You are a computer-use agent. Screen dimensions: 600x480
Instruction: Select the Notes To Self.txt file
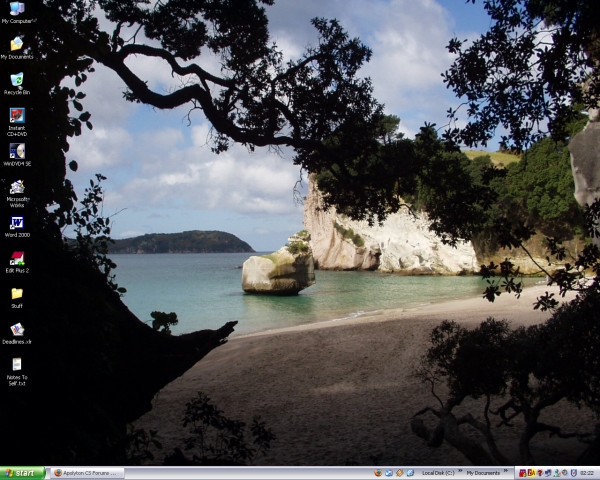point(17,365)
